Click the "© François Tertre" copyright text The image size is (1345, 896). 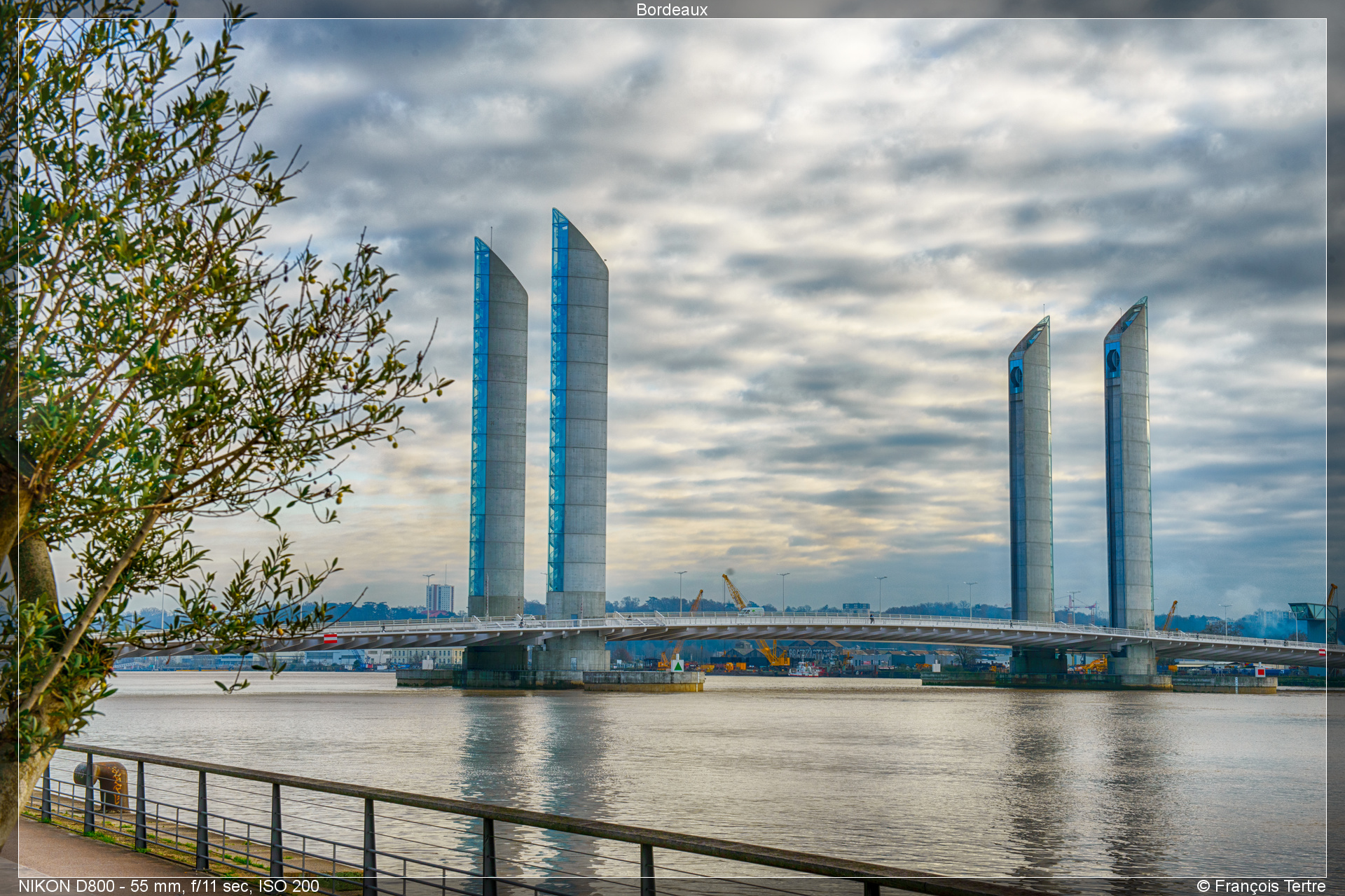(1261, 886)
